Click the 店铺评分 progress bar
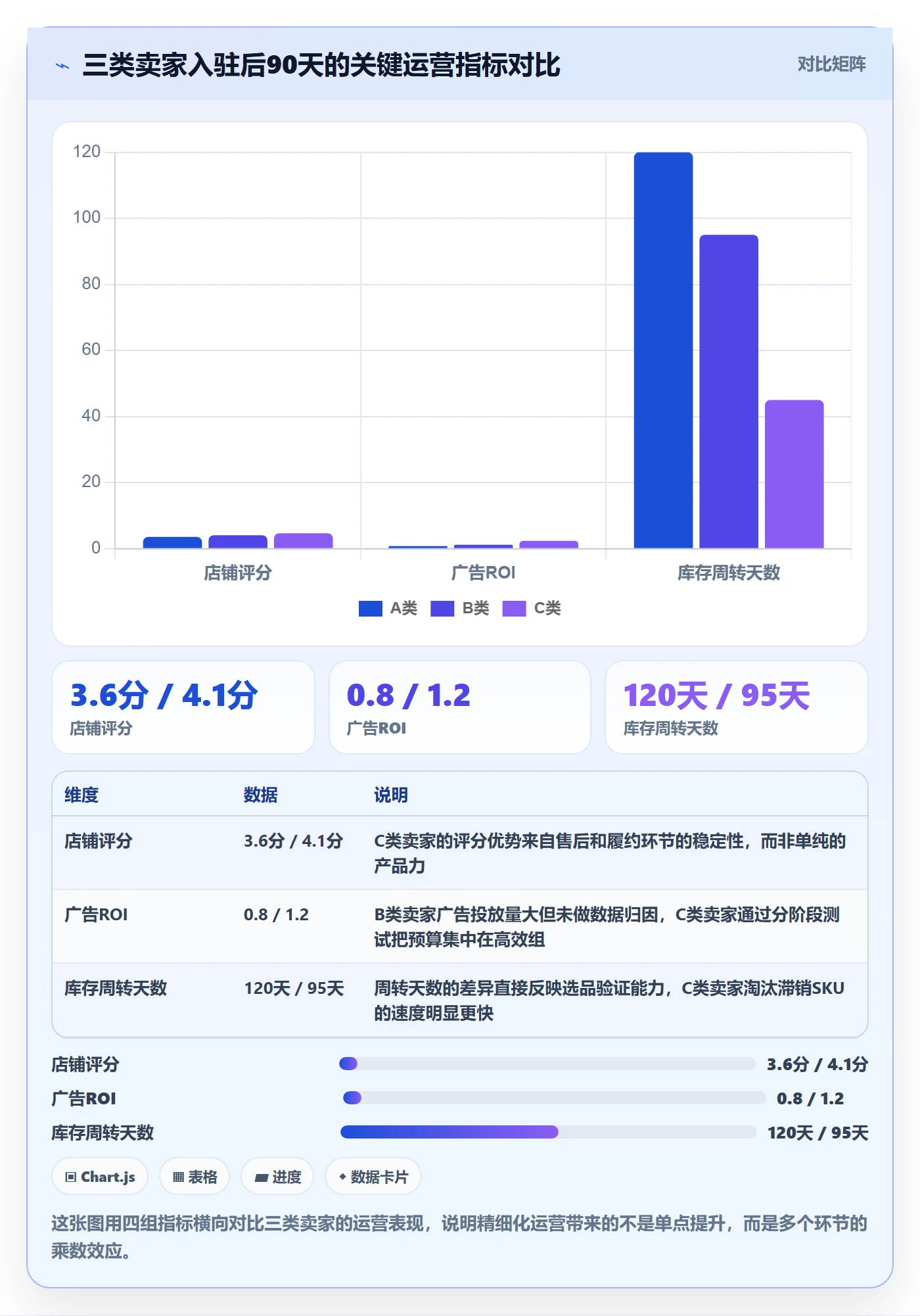 (x=547, y=1064)
